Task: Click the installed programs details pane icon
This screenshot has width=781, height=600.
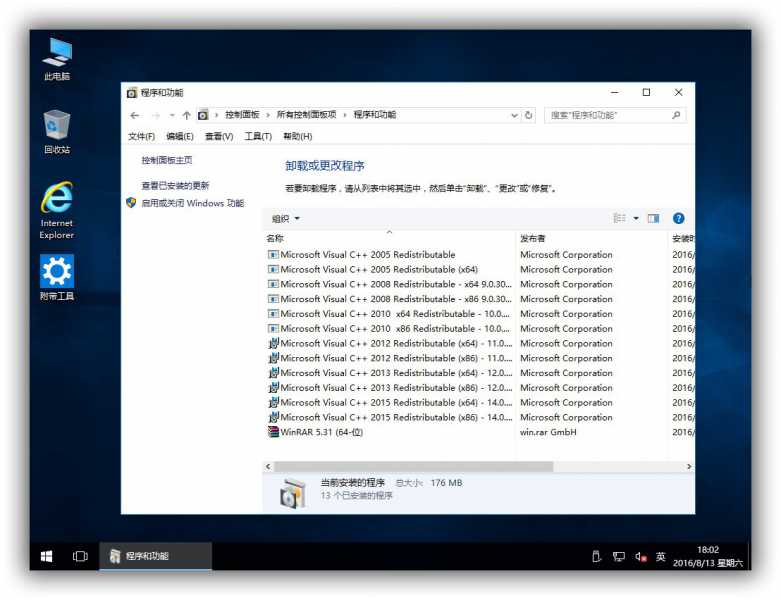Action: 292,493
